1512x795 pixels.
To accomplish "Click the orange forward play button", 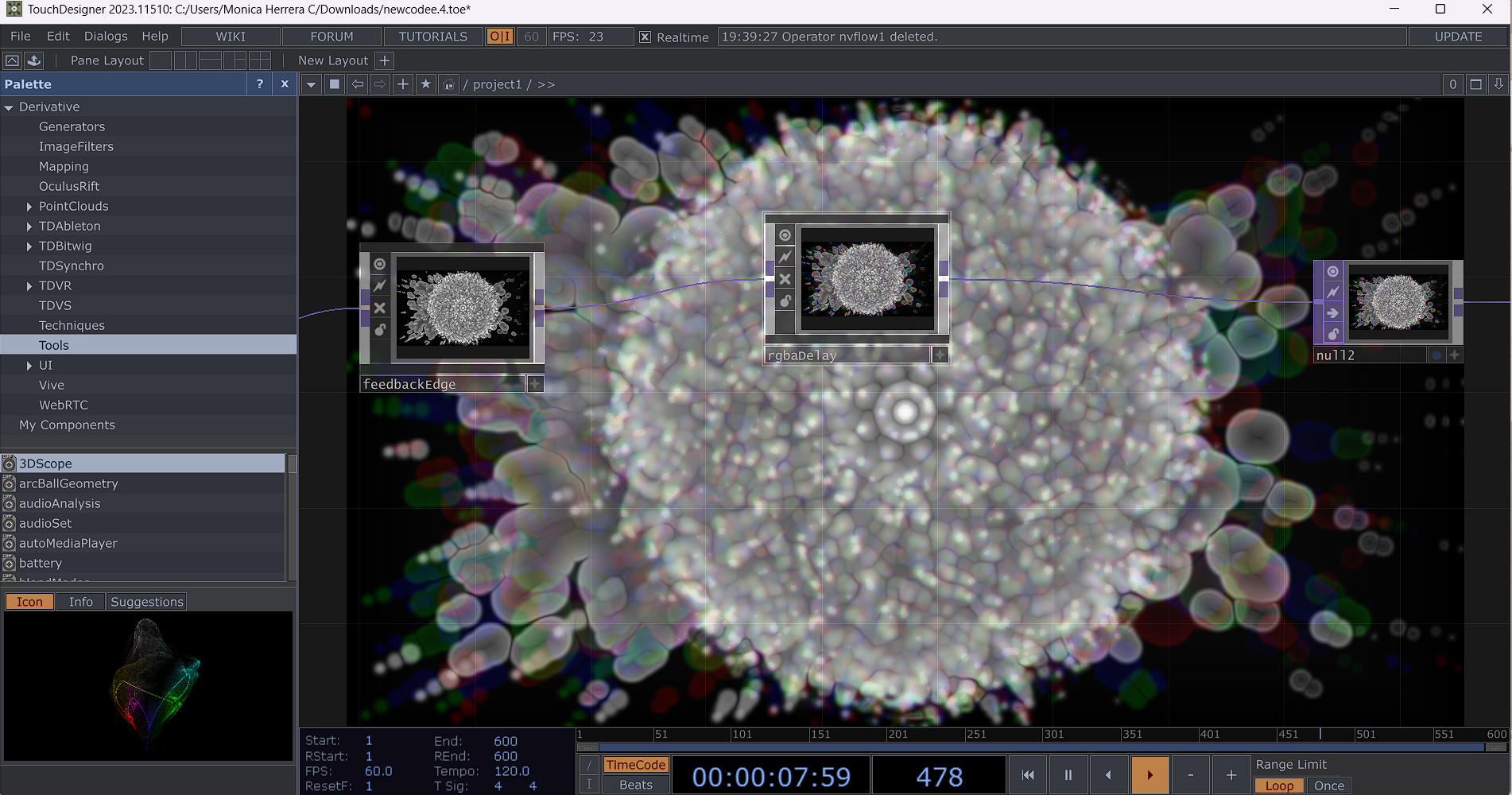I will coord(1150,775).
